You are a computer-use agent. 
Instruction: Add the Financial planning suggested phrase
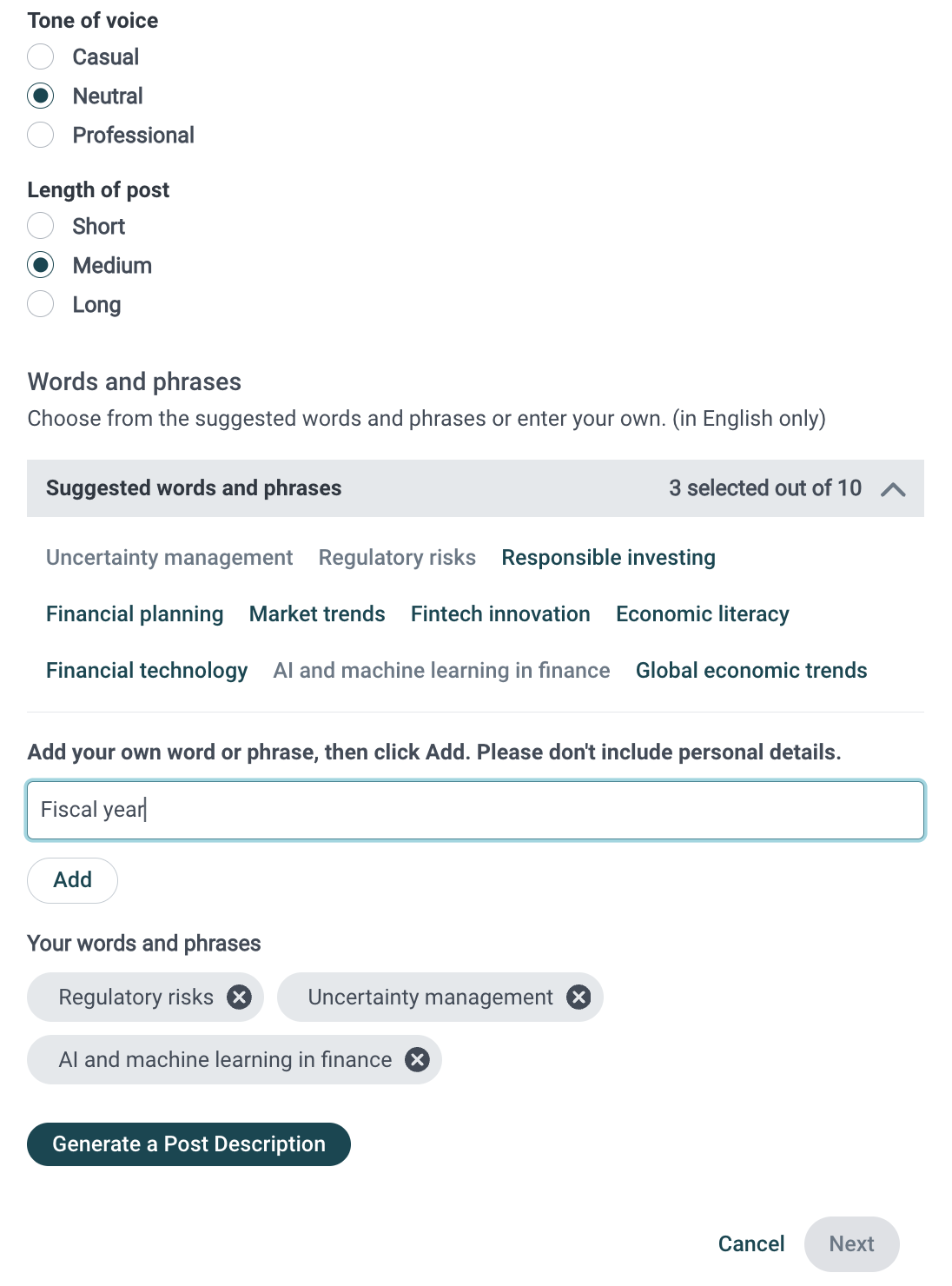(135, 614)
